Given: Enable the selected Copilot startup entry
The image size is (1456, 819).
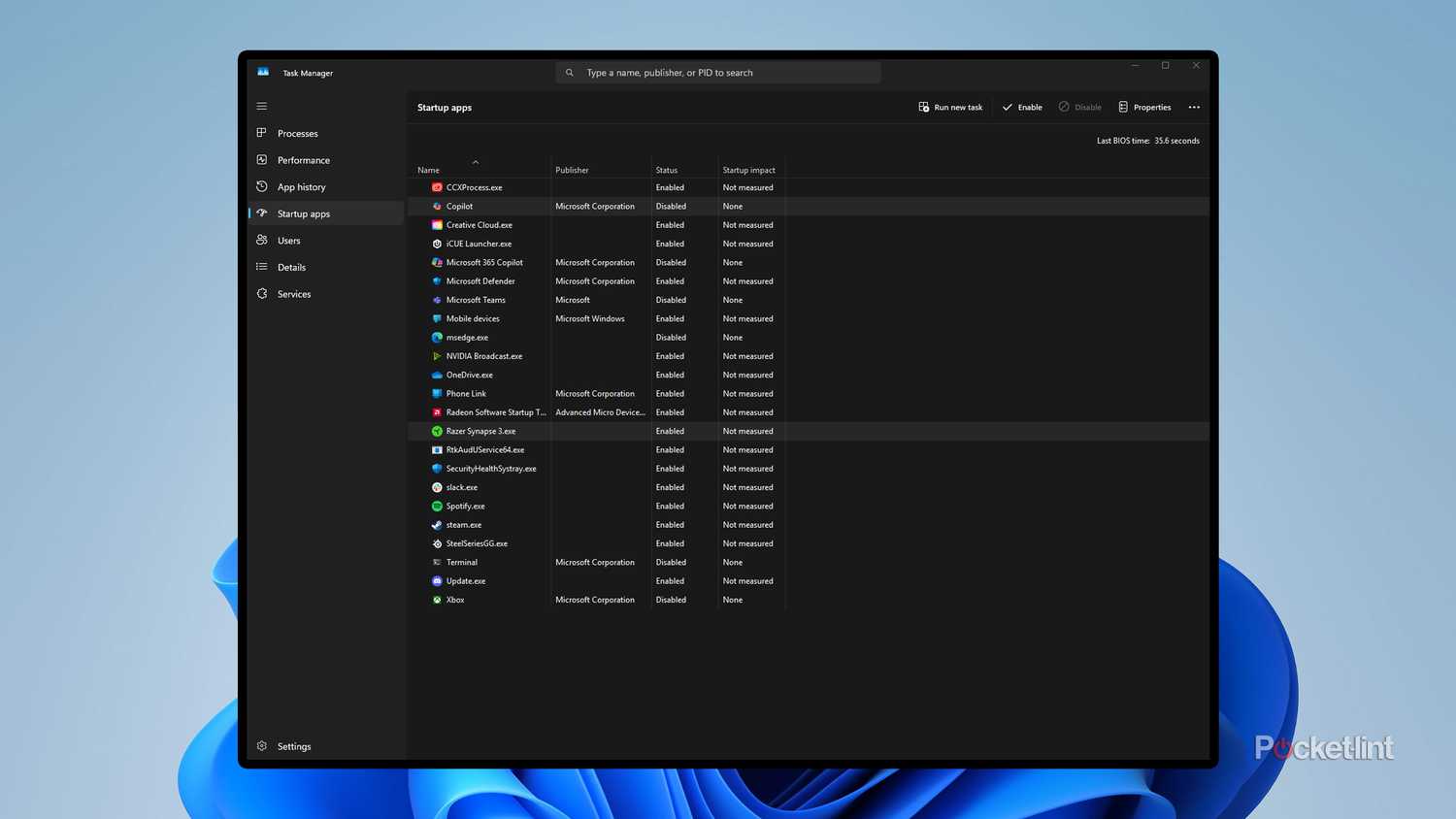Looking at the screenshot, I should (1021, 107).
